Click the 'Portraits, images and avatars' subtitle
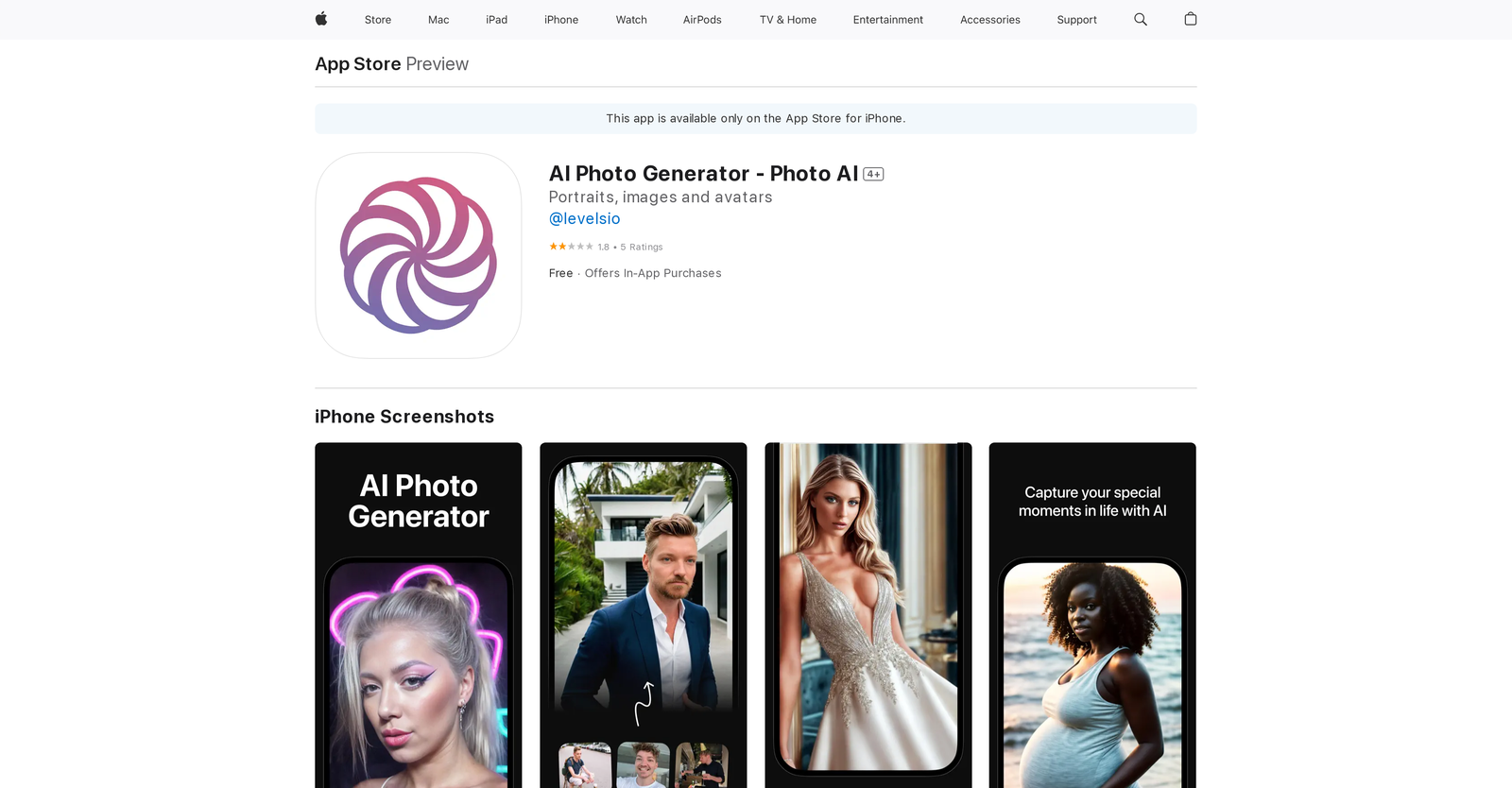1512x788 pixels. [x=661, y=197]
